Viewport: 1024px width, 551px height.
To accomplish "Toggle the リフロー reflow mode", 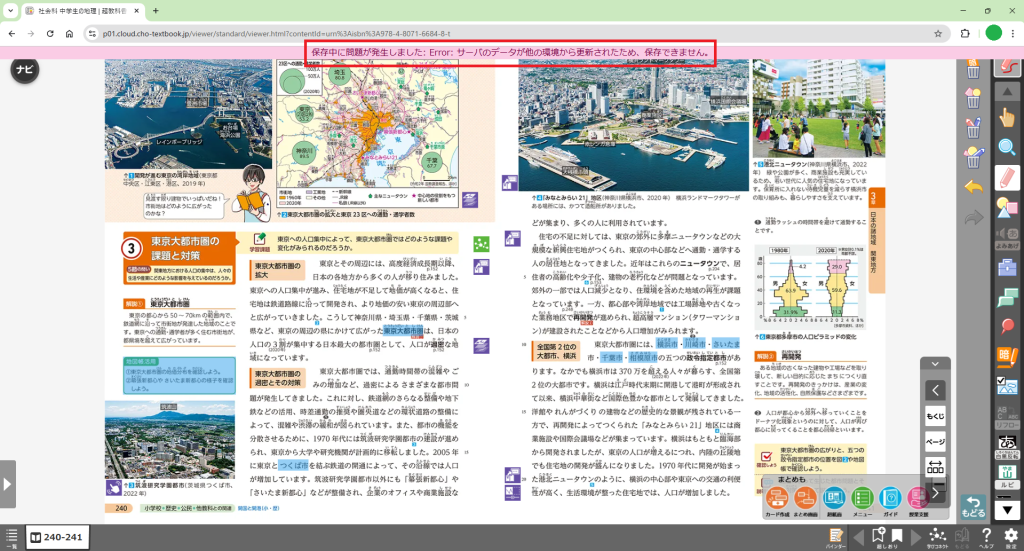I will tap(1007, 416).
